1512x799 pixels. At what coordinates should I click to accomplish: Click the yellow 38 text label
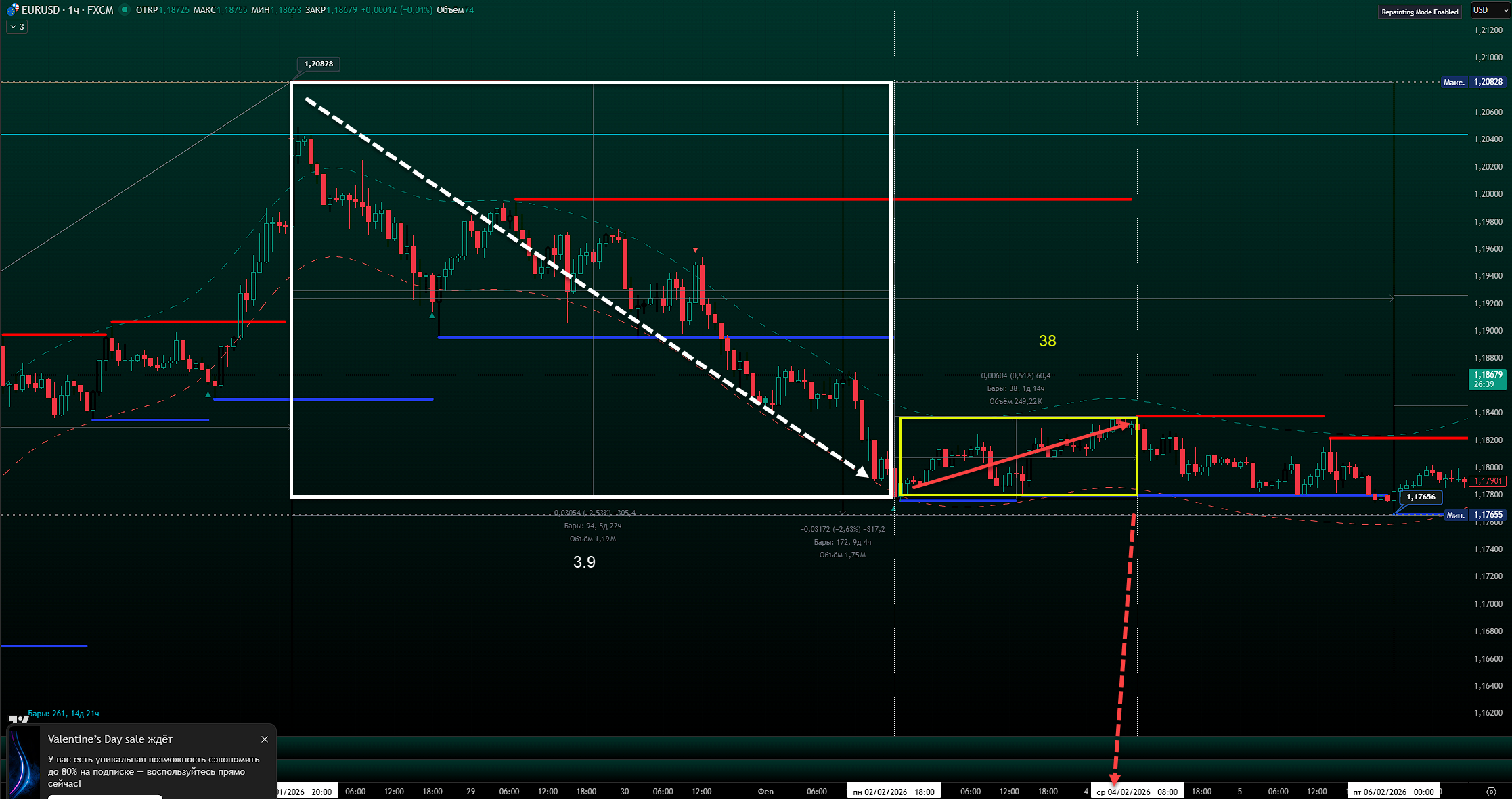point(1047,341)
